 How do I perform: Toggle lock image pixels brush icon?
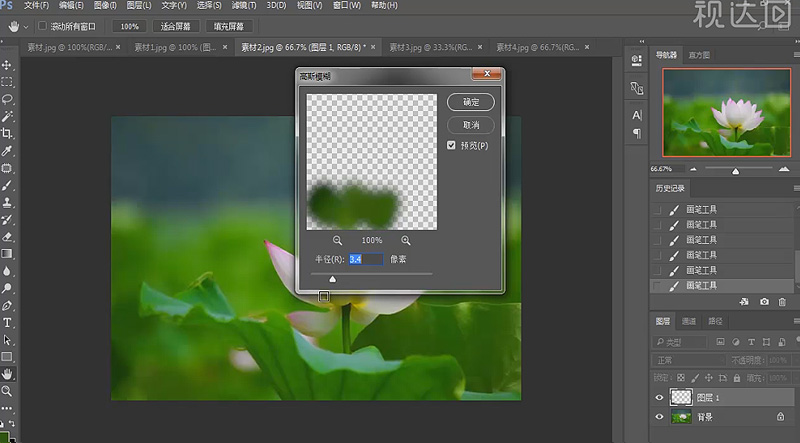click(x=695, y=378)
